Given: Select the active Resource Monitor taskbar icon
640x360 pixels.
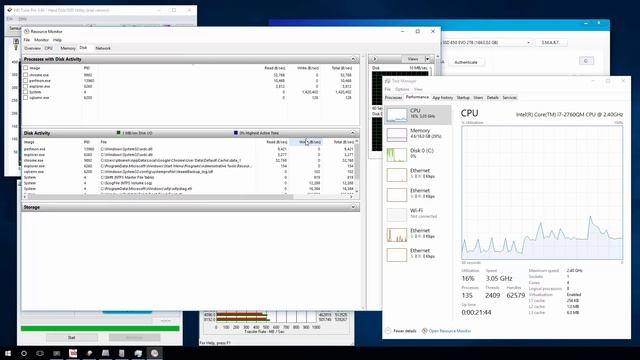Looking at the screenshot, I should 155,353.
